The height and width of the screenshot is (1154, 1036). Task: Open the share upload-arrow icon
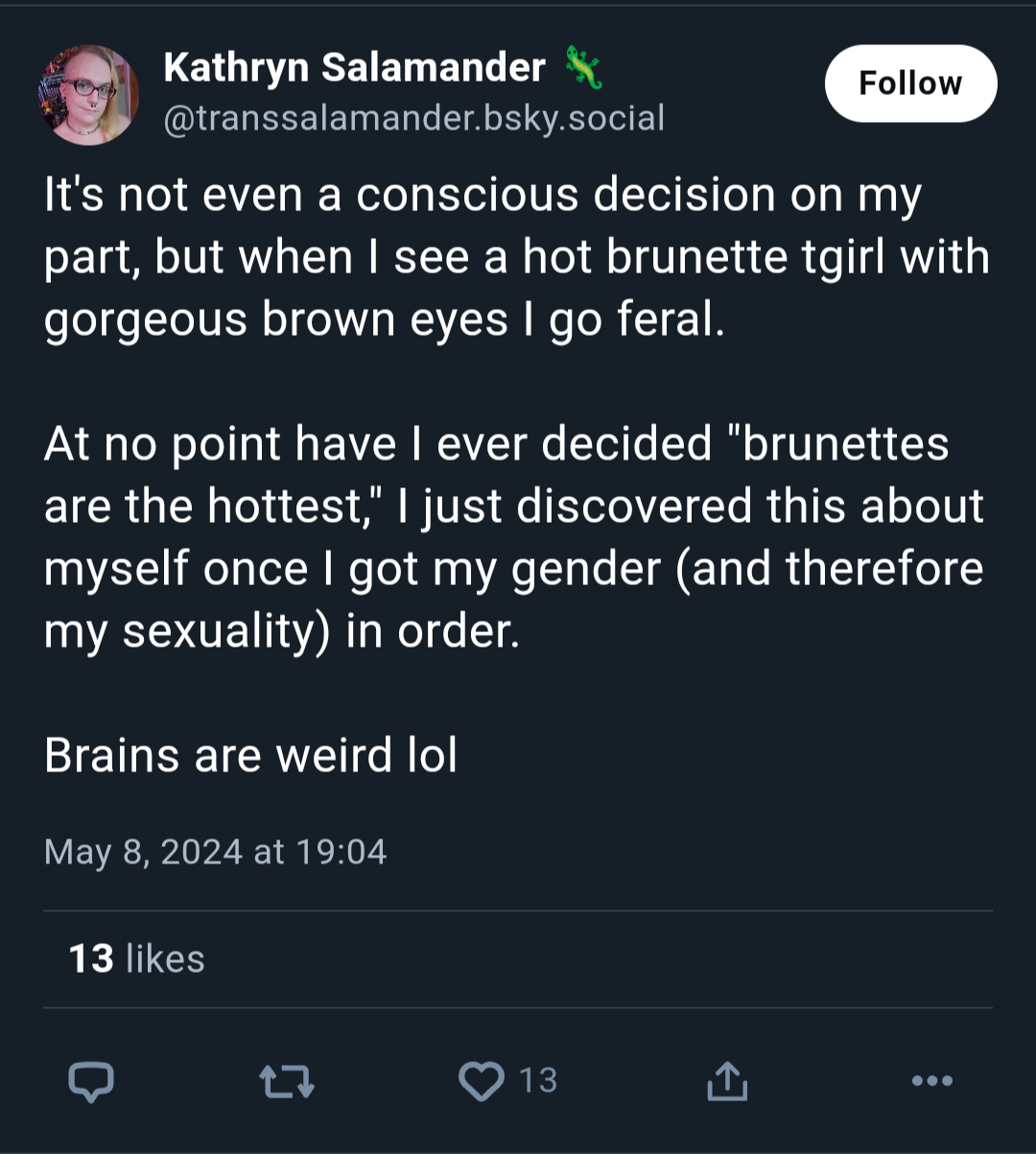(x=727, y=1080)
